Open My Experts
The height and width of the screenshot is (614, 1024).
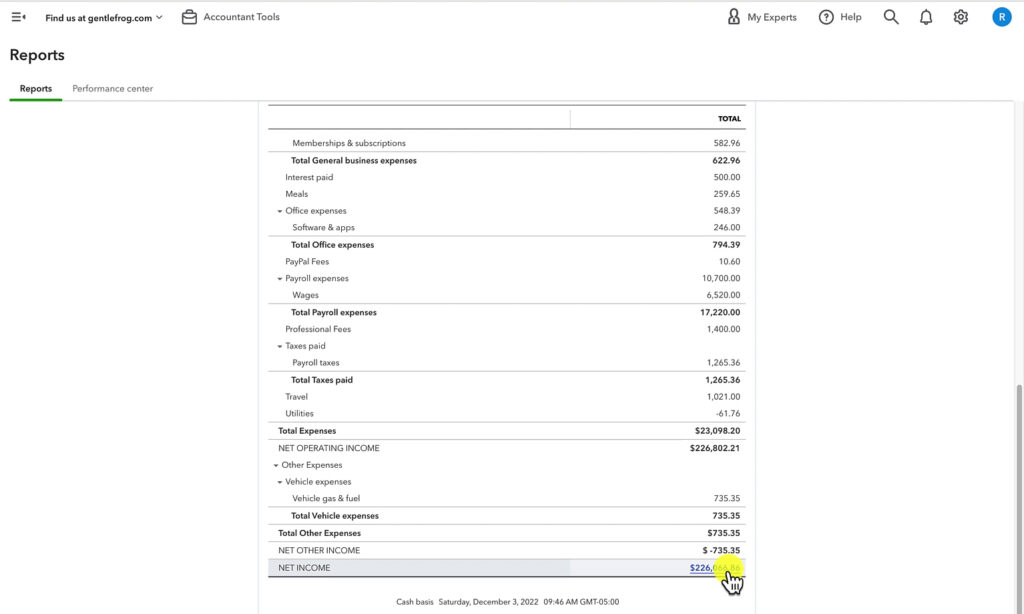pyautogui.click(x=762, y=16)
